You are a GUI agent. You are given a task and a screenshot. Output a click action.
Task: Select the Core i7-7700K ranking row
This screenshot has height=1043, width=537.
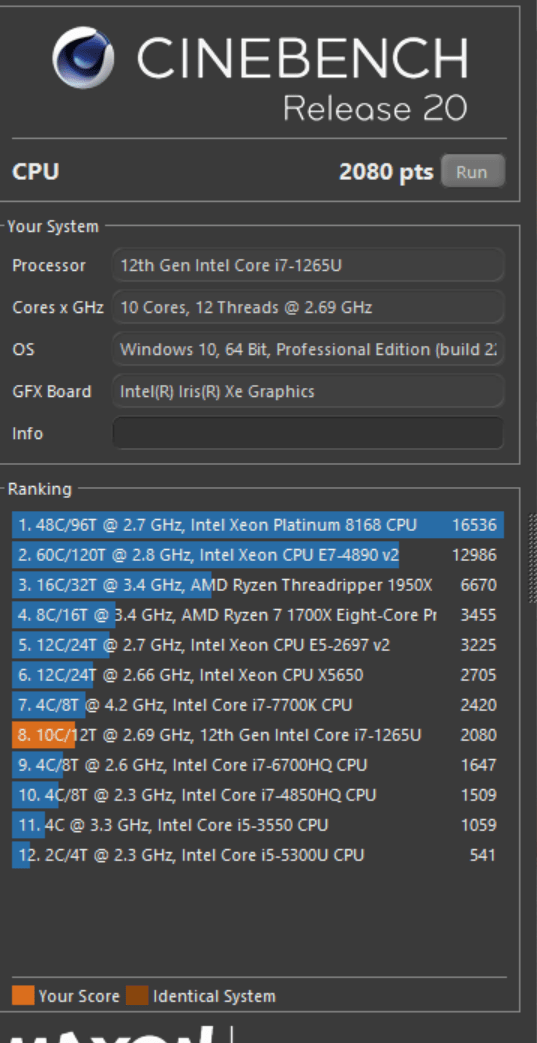click(258, 705)
